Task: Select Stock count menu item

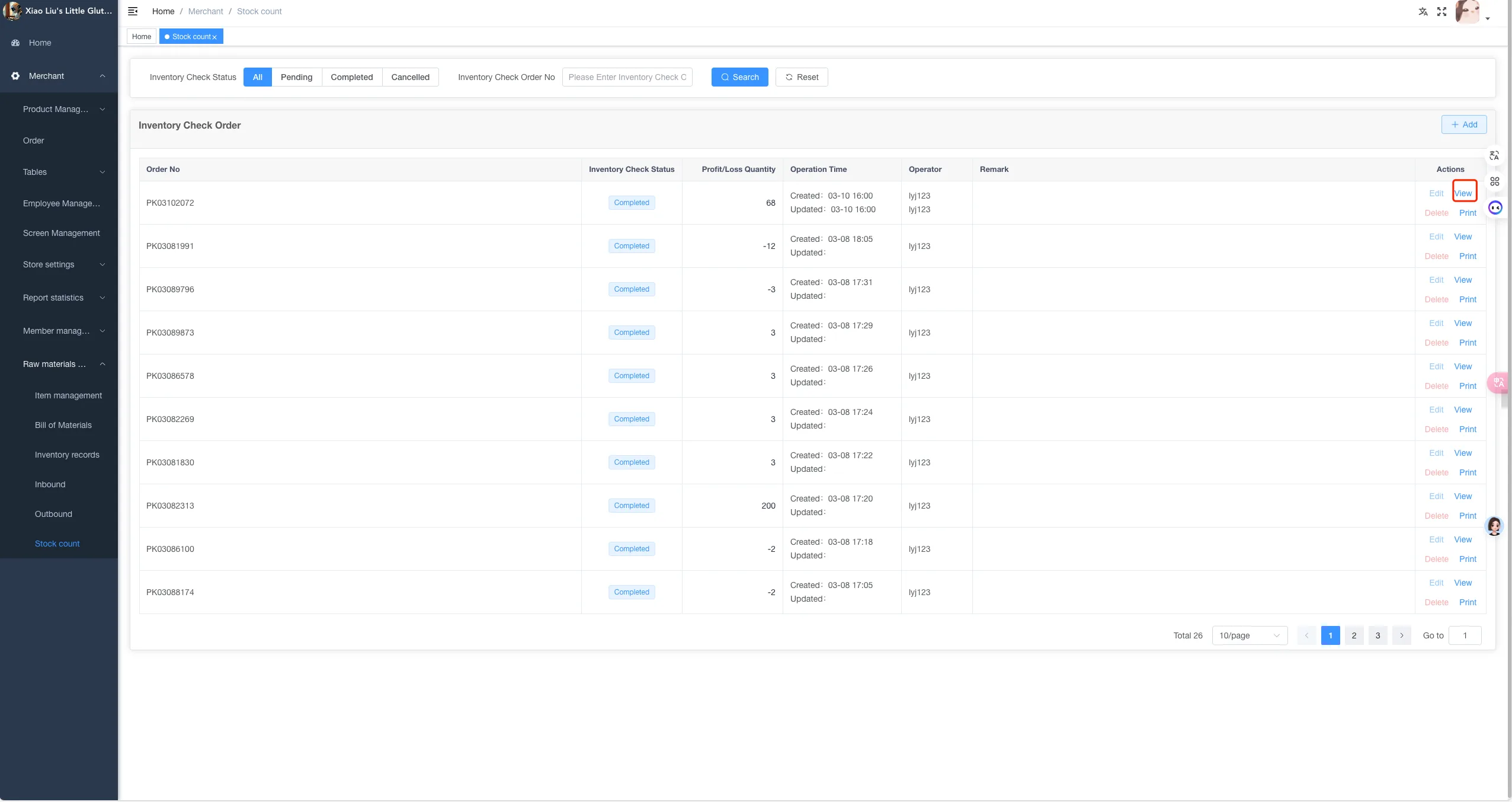Action: 59,544
